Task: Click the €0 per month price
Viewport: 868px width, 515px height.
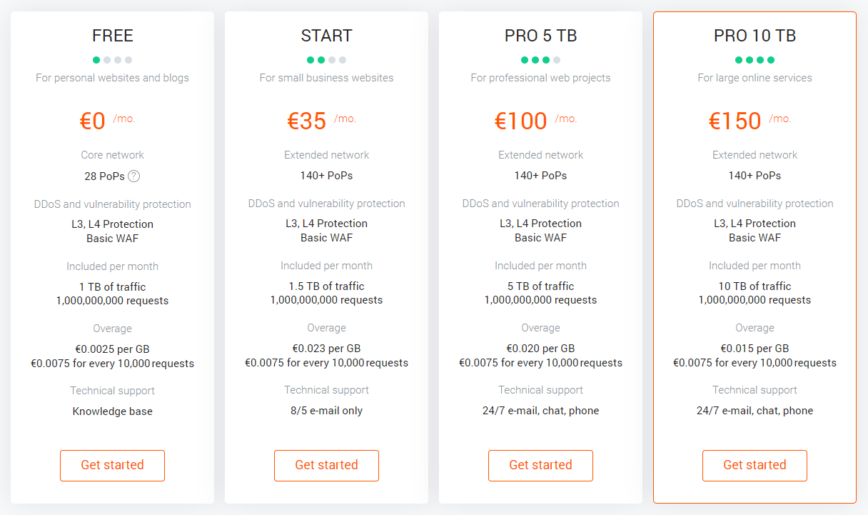Action: coord(93,121)
